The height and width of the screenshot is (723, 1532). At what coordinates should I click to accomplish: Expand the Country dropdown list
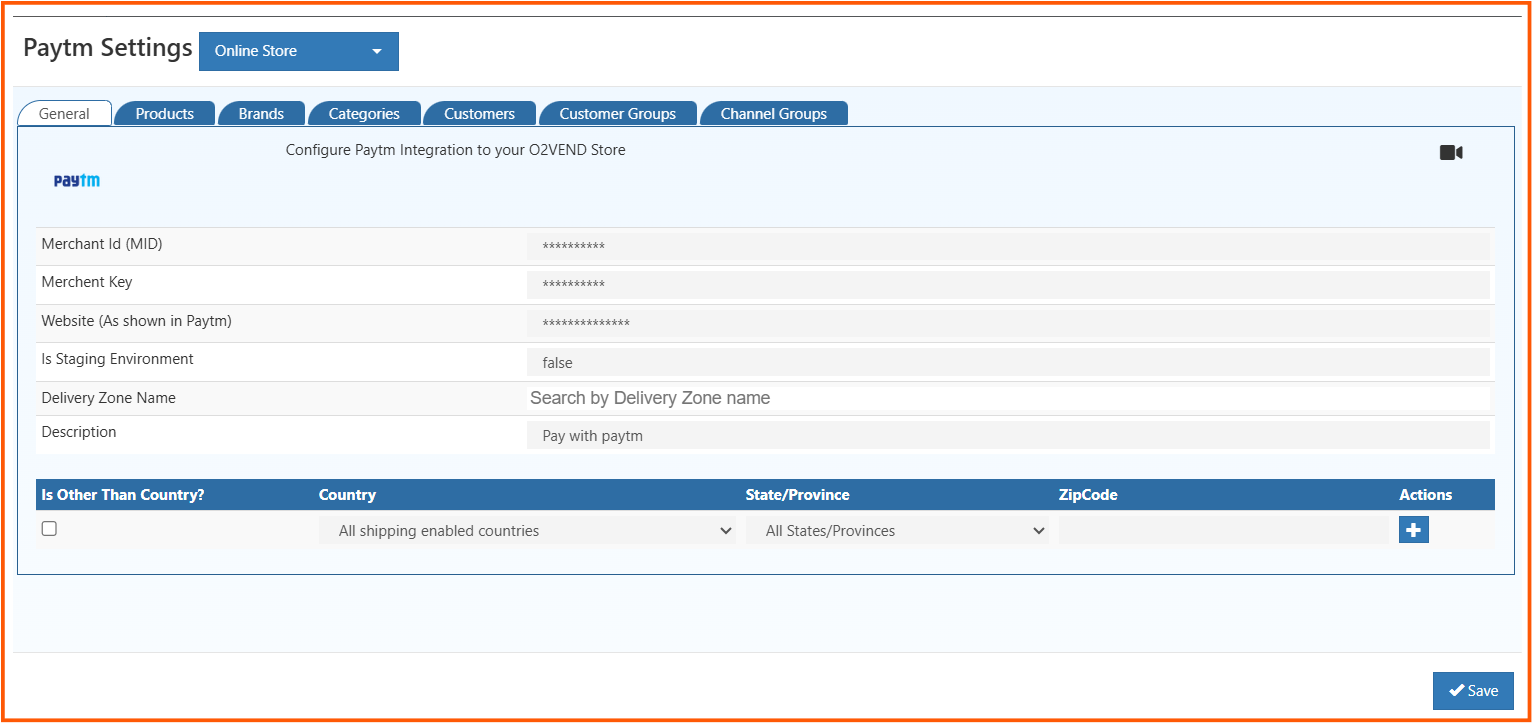coord(527,531)
